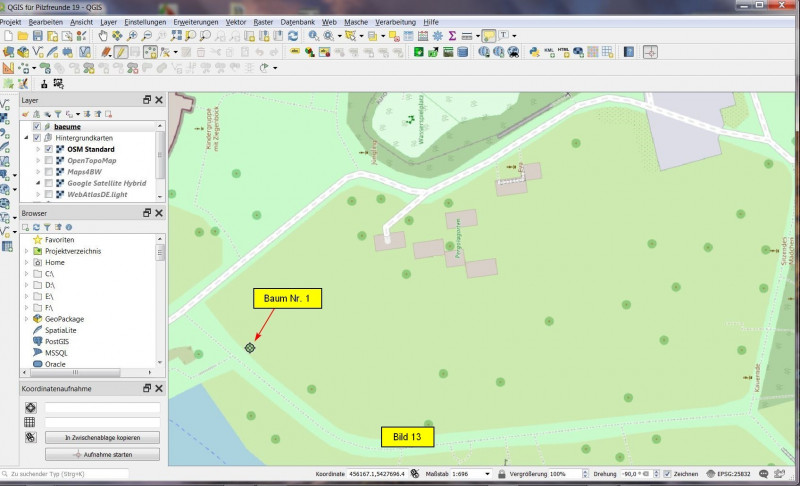Enable the OpenTopoMap layer checkbox
The width and height of the screenshot is (800, 486).
(48, 161)
